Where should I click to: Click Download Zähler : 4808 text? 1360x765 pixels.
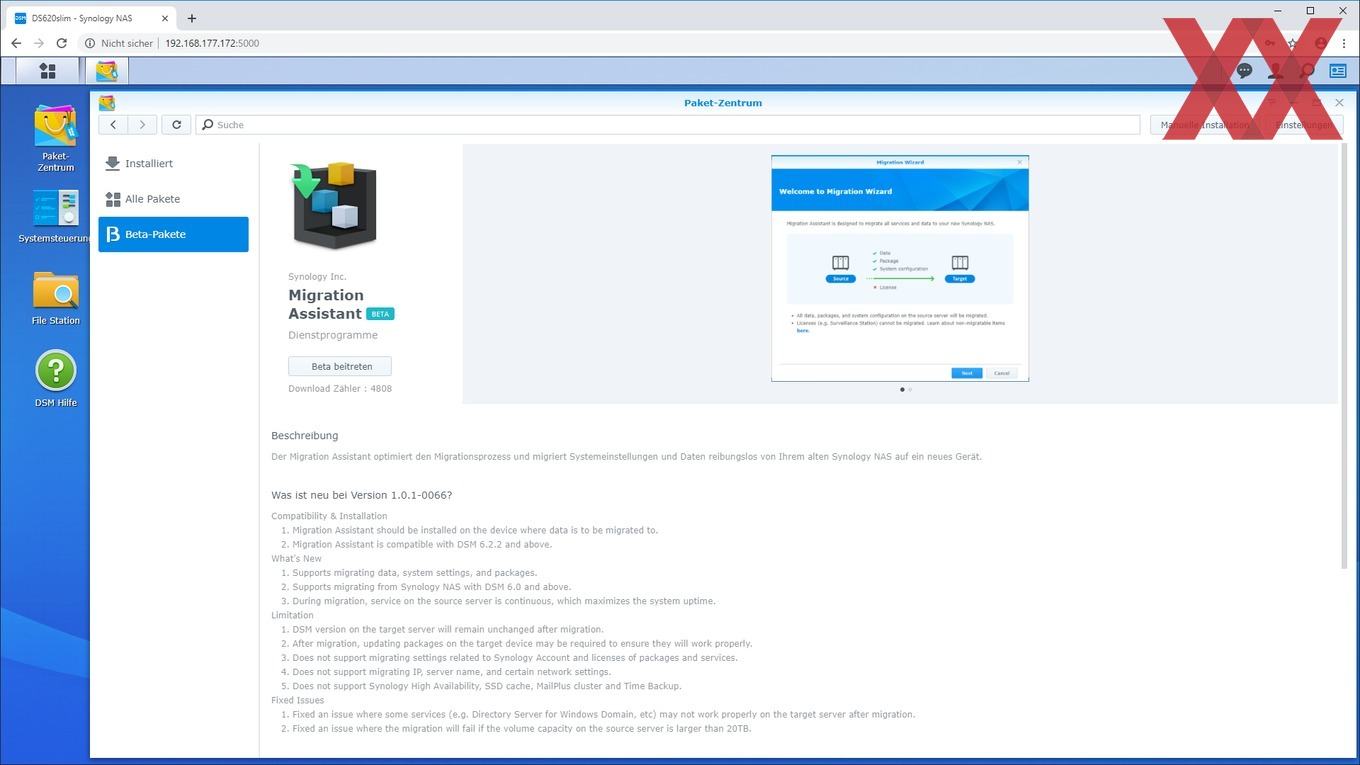point(340,388)
